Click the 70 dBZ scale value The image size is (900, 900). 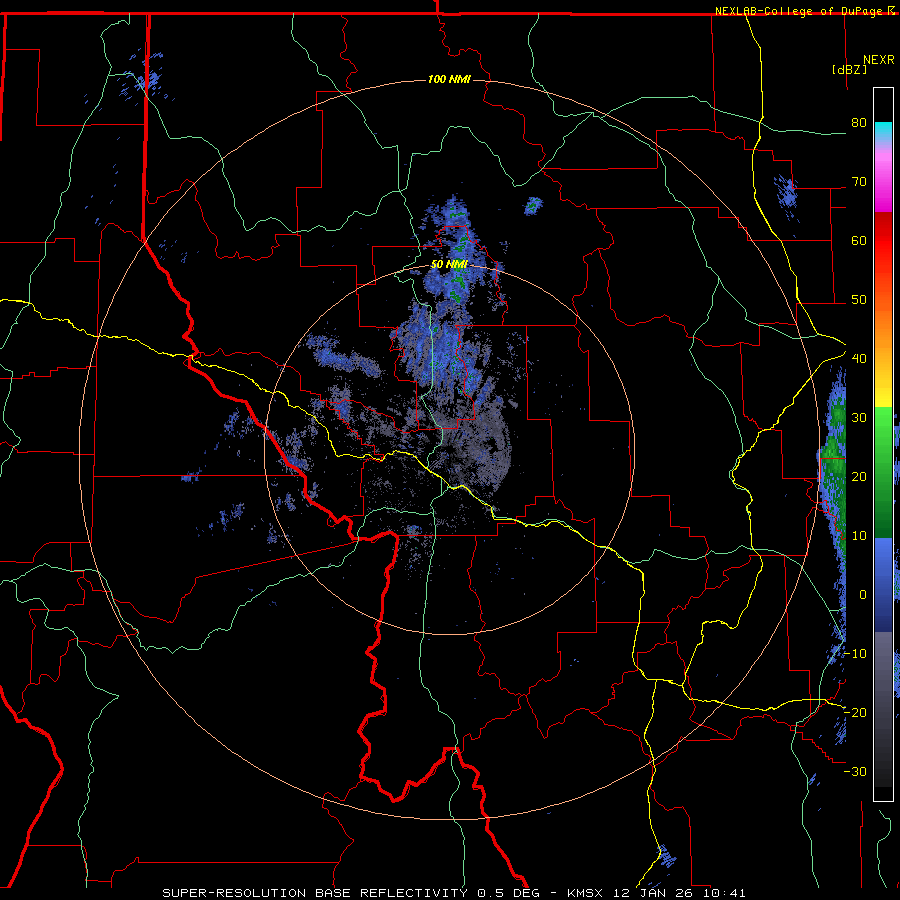coord(859,182)
